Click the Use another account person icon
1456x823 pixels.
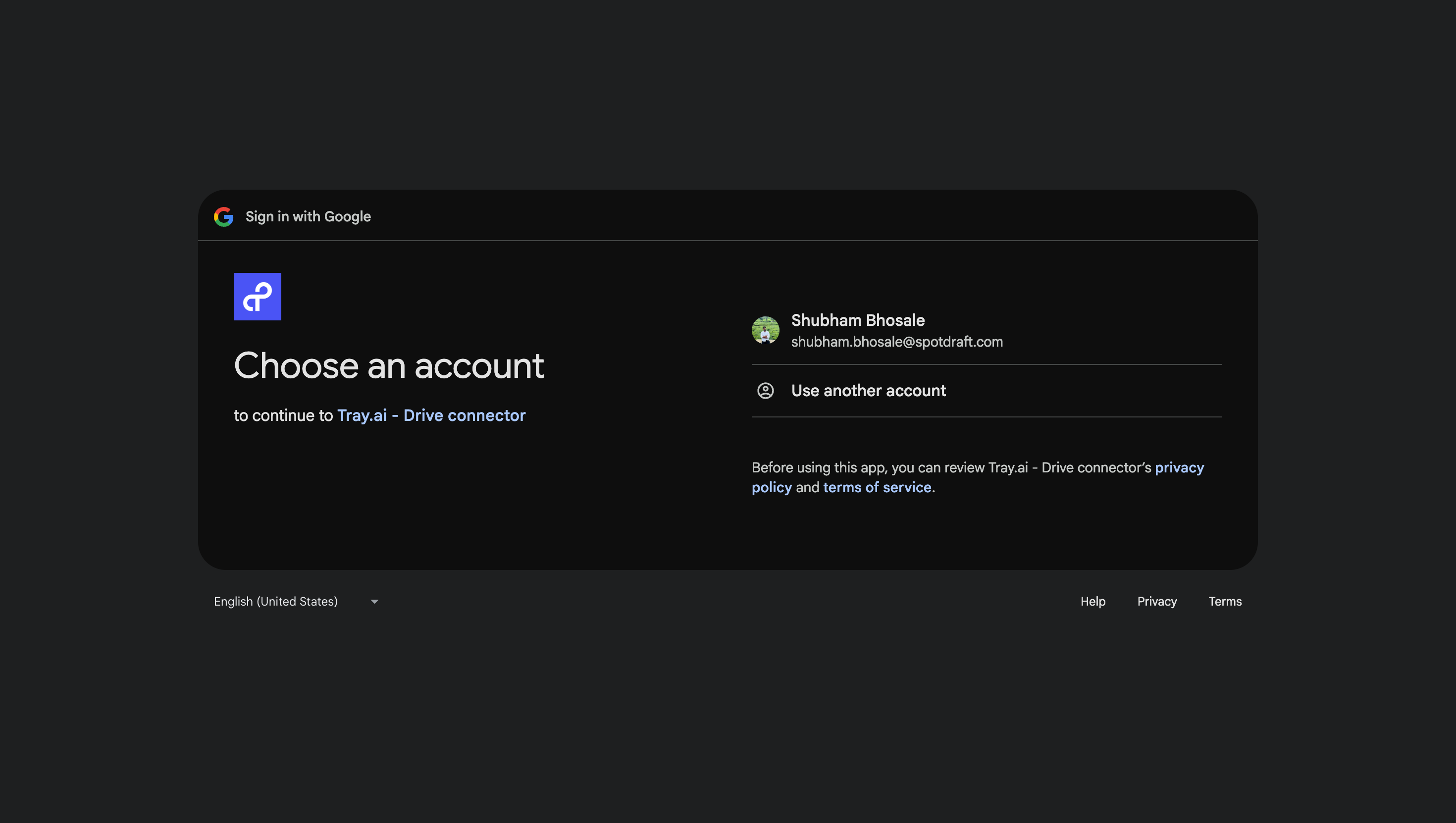(x=765, y=391)
